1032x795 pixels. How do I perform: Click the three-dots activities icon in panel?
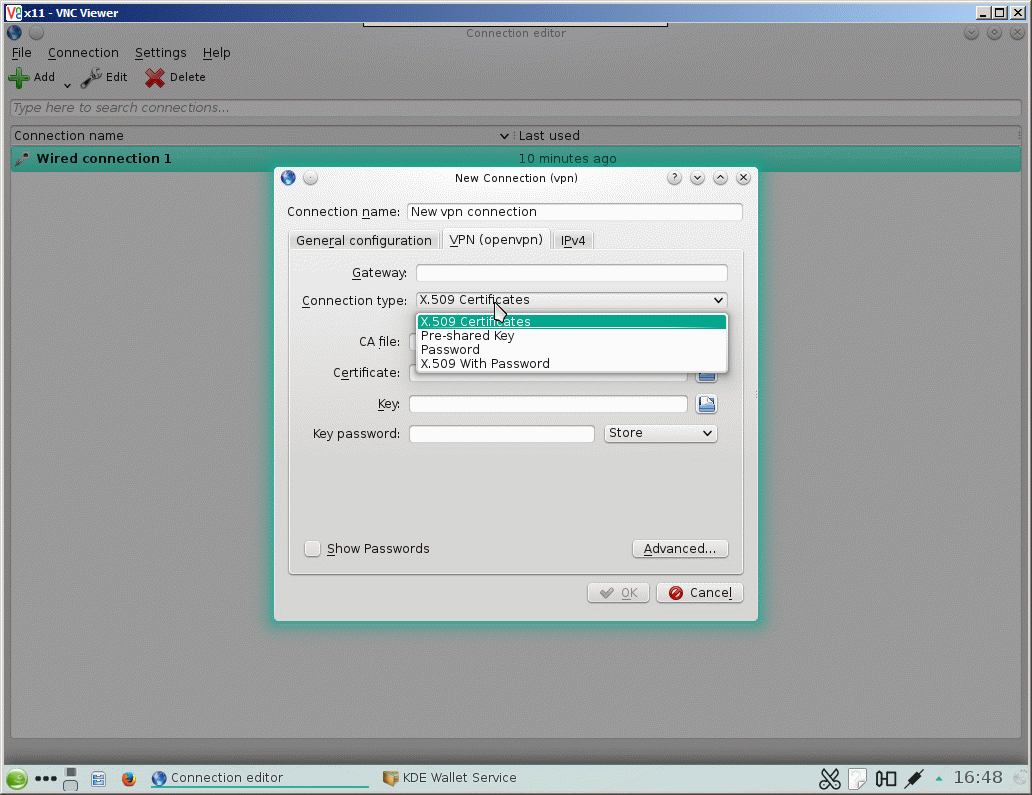[x=45, y=779]
